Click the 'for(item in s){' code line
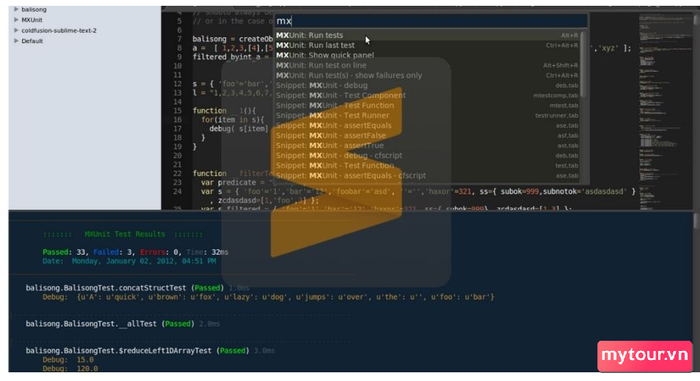The height and width of the screenshot is (381, 700). (x=233, y=120)
